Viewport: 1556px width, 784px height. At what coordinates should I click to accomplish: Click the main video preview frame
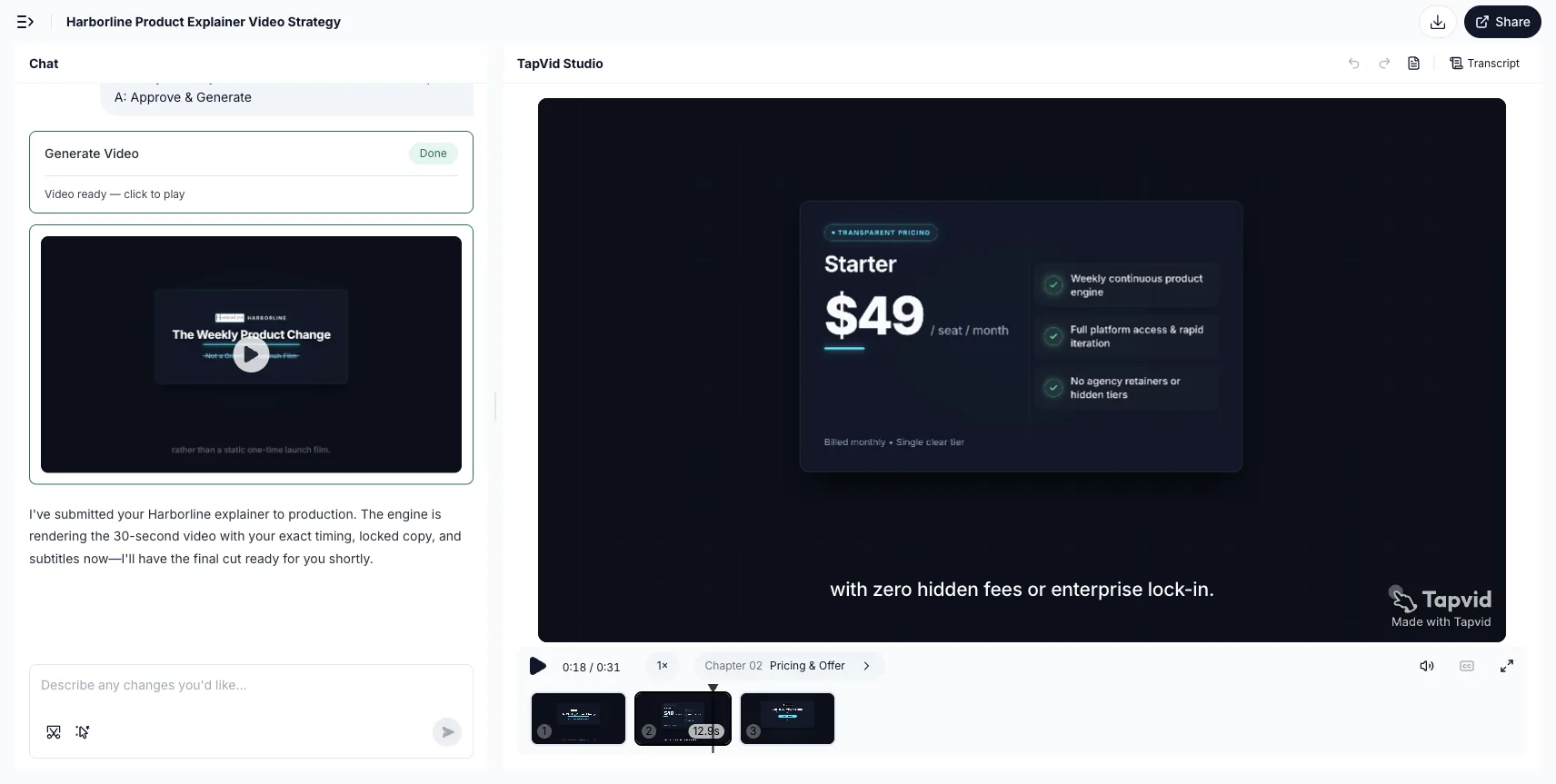pos(1022,370)
